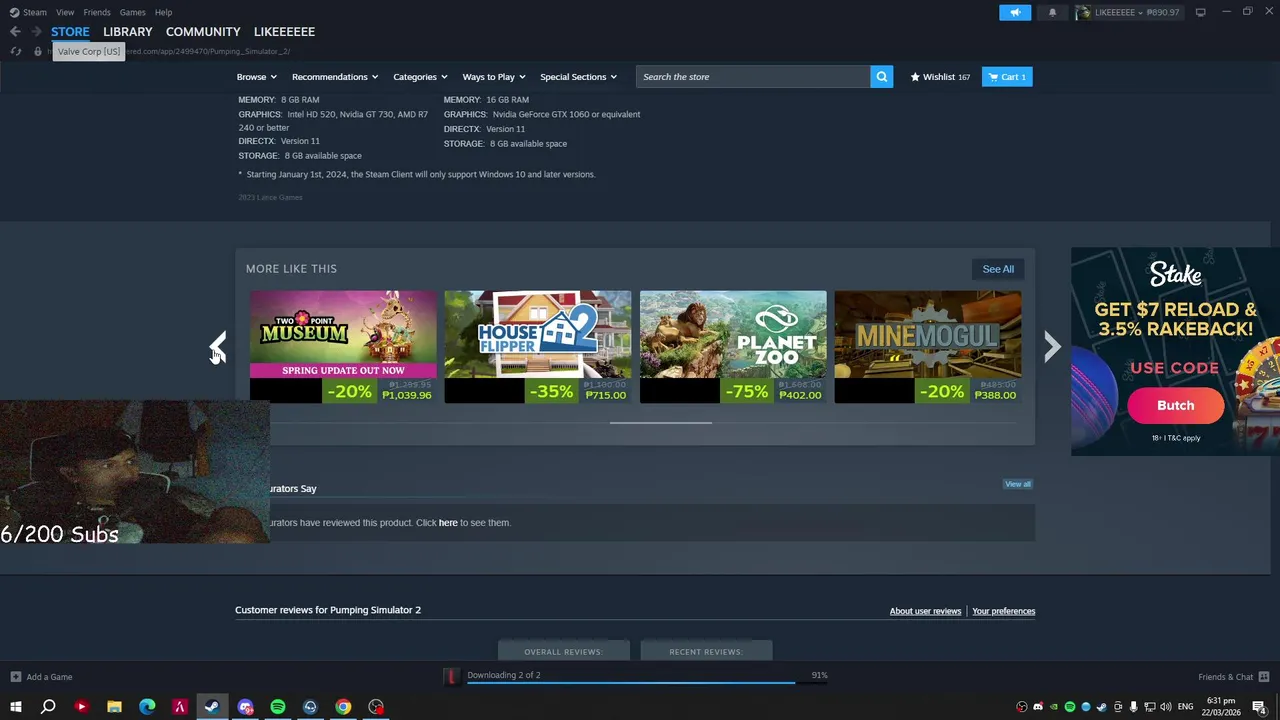The image size is (1280, 720).
Task: Click the RECENT REVIEWS filter
Action: point(706,651)
